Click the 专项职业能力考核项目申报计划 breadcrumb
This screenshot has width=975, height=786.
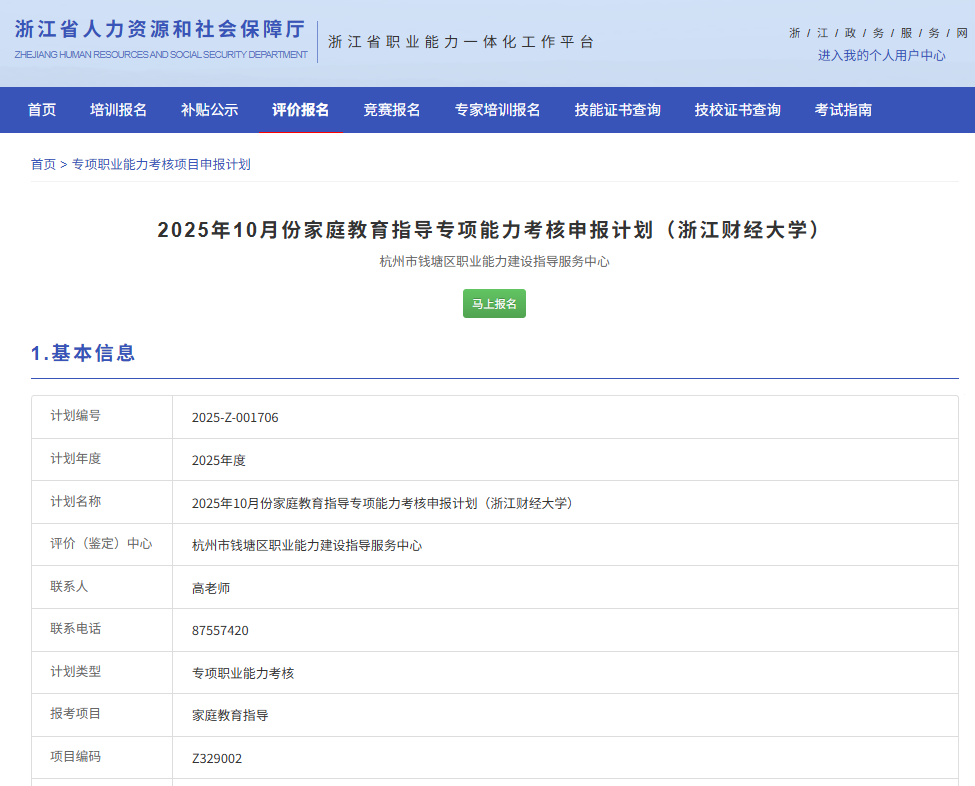pos(161,164)
